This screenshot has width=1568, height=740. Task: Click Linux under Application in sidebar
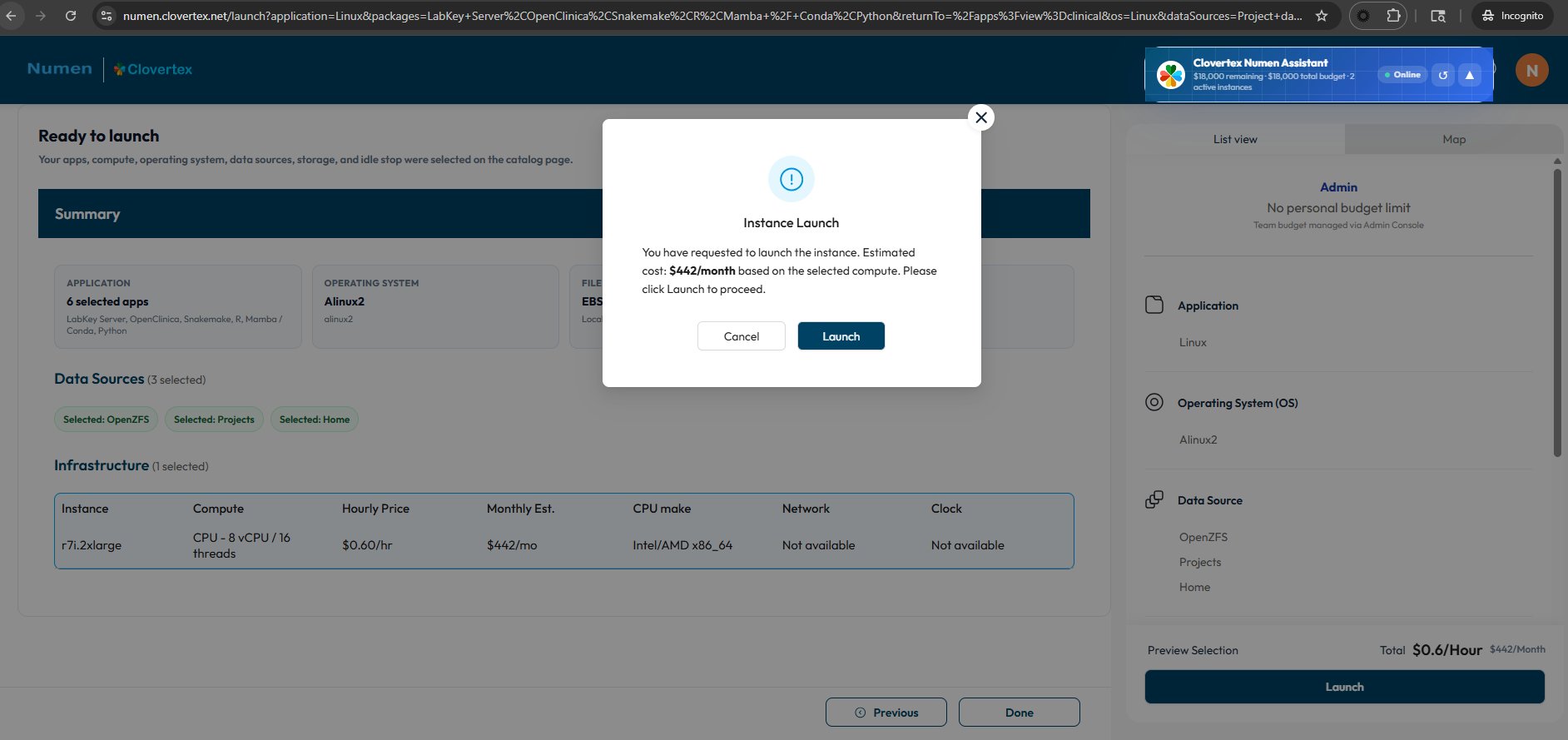1193,342
